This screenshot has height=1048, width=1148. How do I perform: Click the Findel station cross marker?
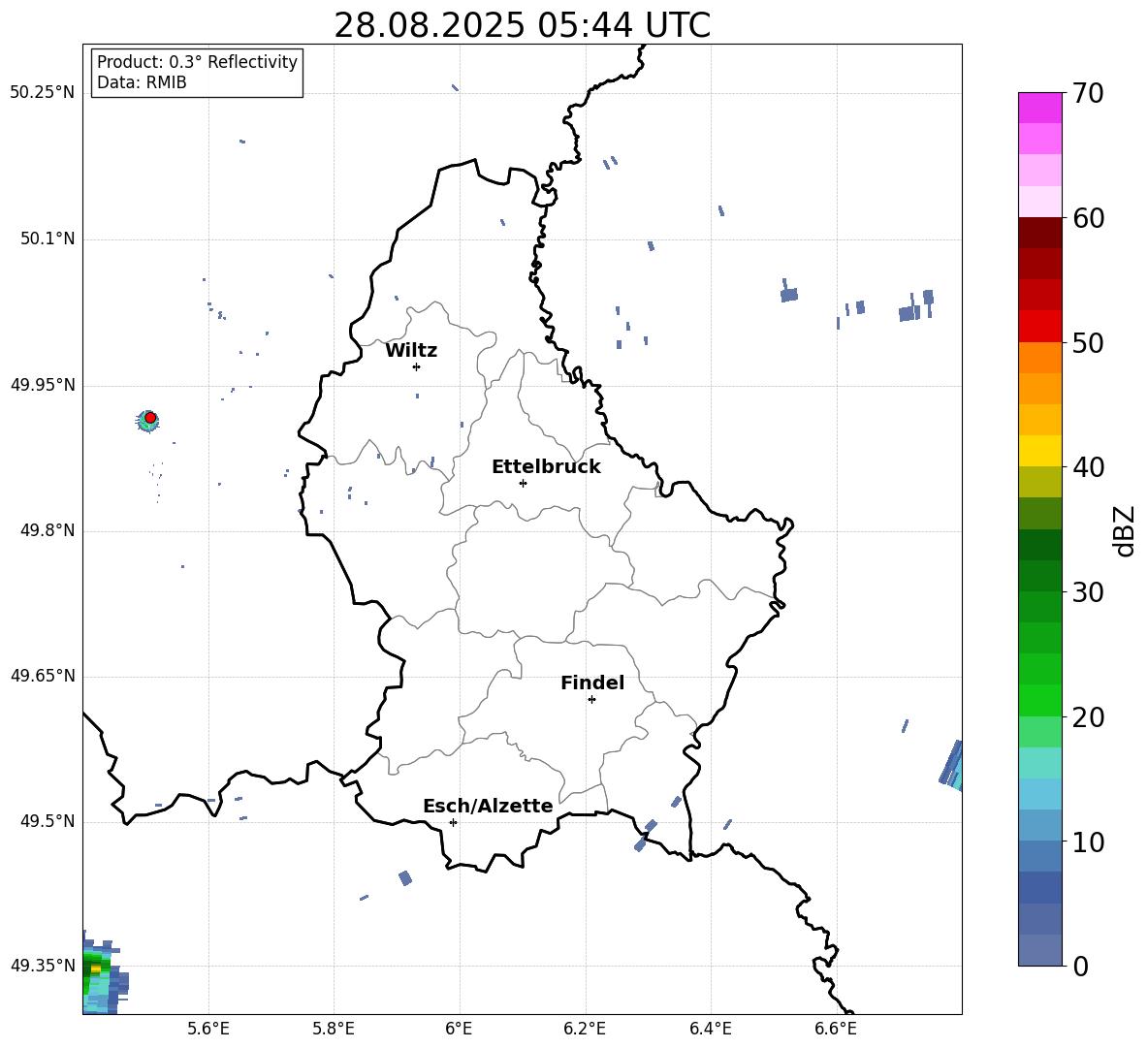point(591,700)
